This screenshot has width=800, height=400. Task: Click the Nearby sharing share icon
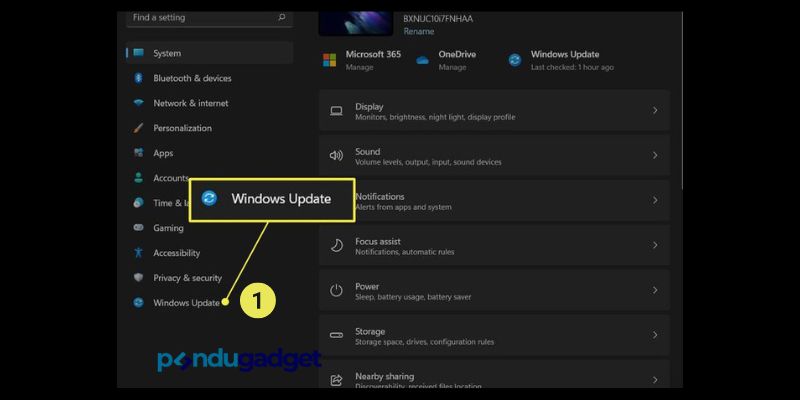(336, 380)
